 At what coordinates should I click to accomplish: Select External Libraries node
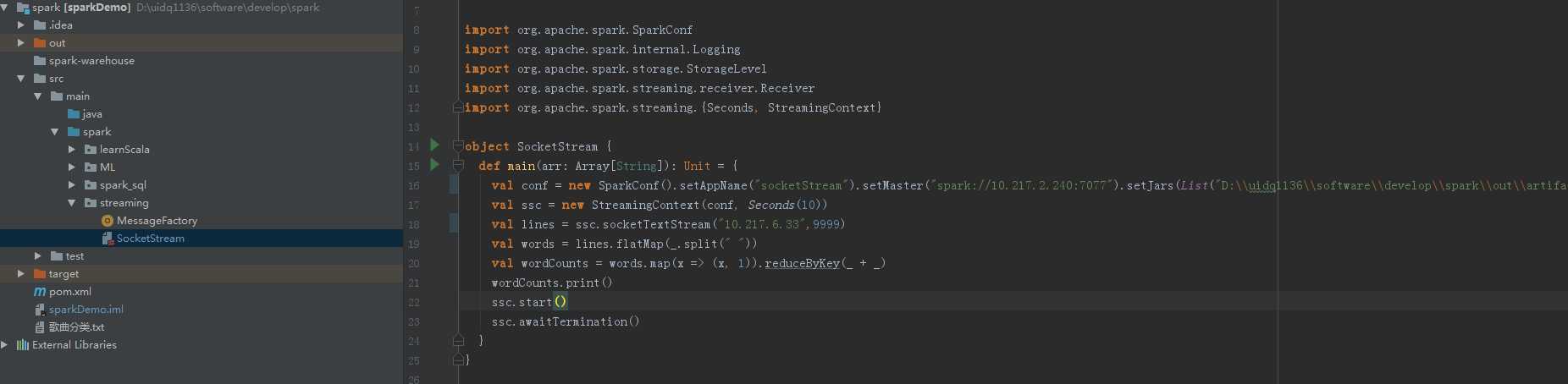[74, 345]
